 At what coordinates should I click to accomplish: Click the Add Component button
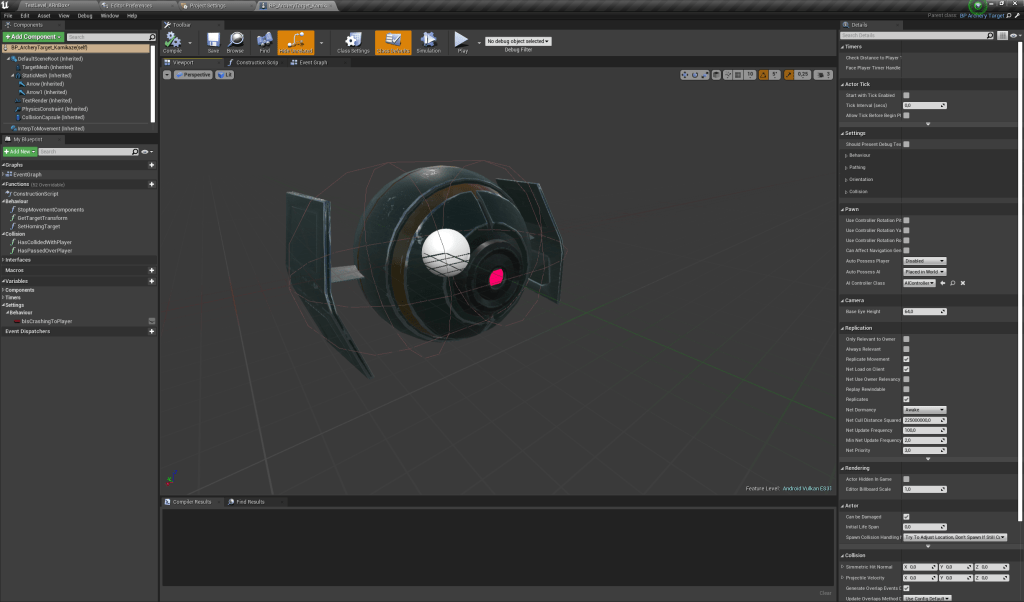pyautogui.click(x=32, y=36)
